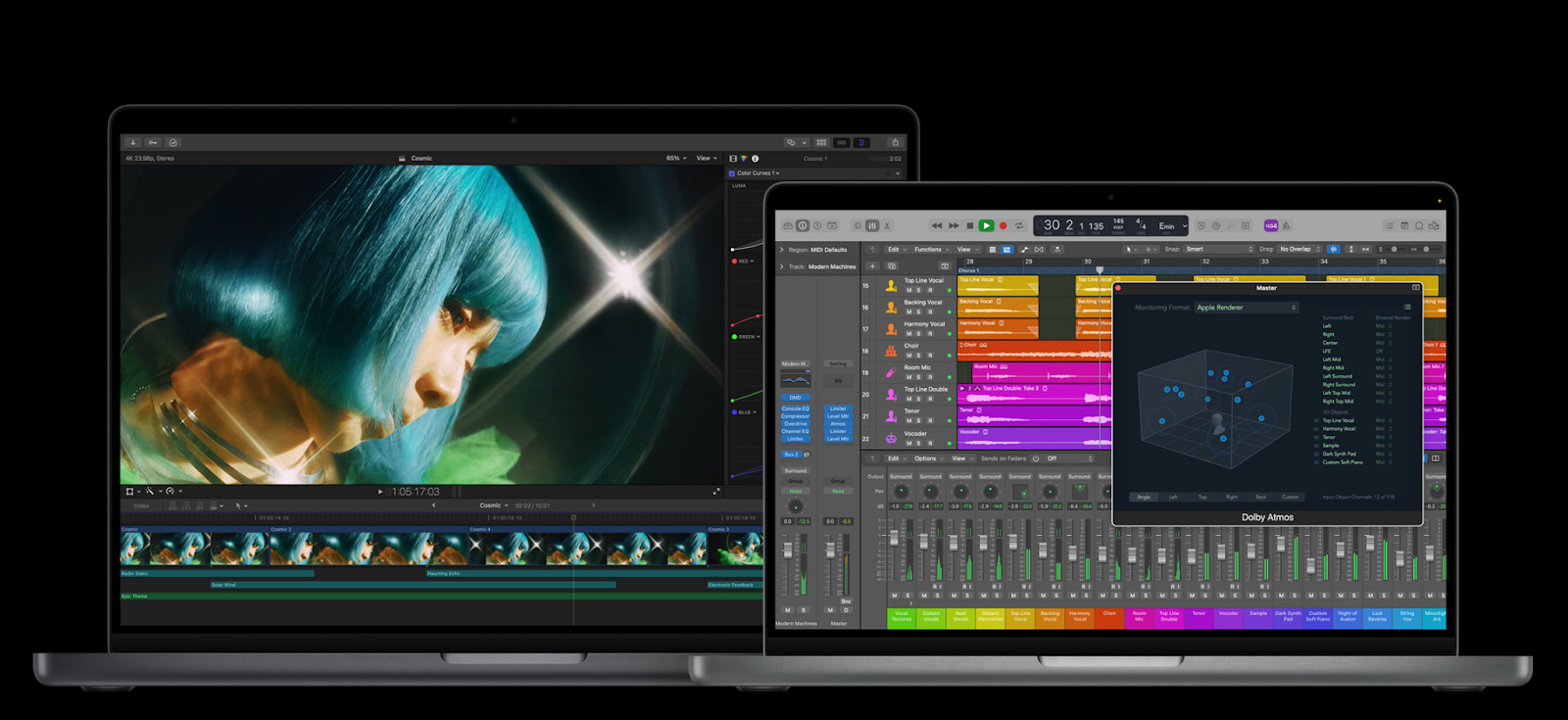Open the Overdrive plug-in slot
Screen dimensions: 1568x720
tap(795, 424)
